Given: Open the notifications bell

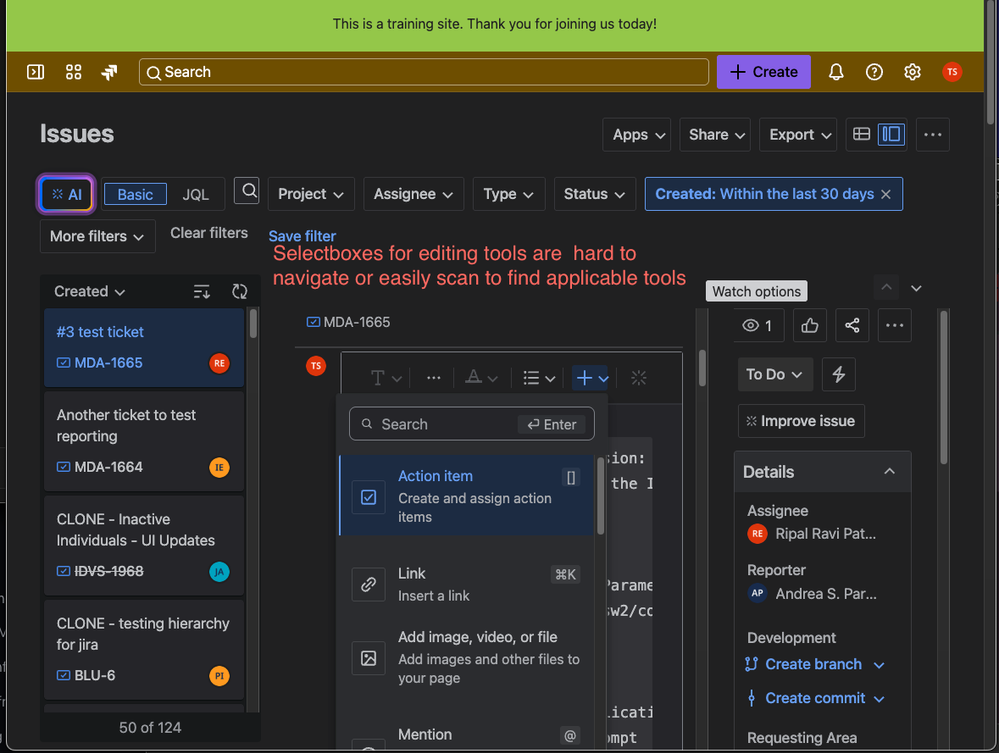Looking at the screenshot, I should [836, 72].
